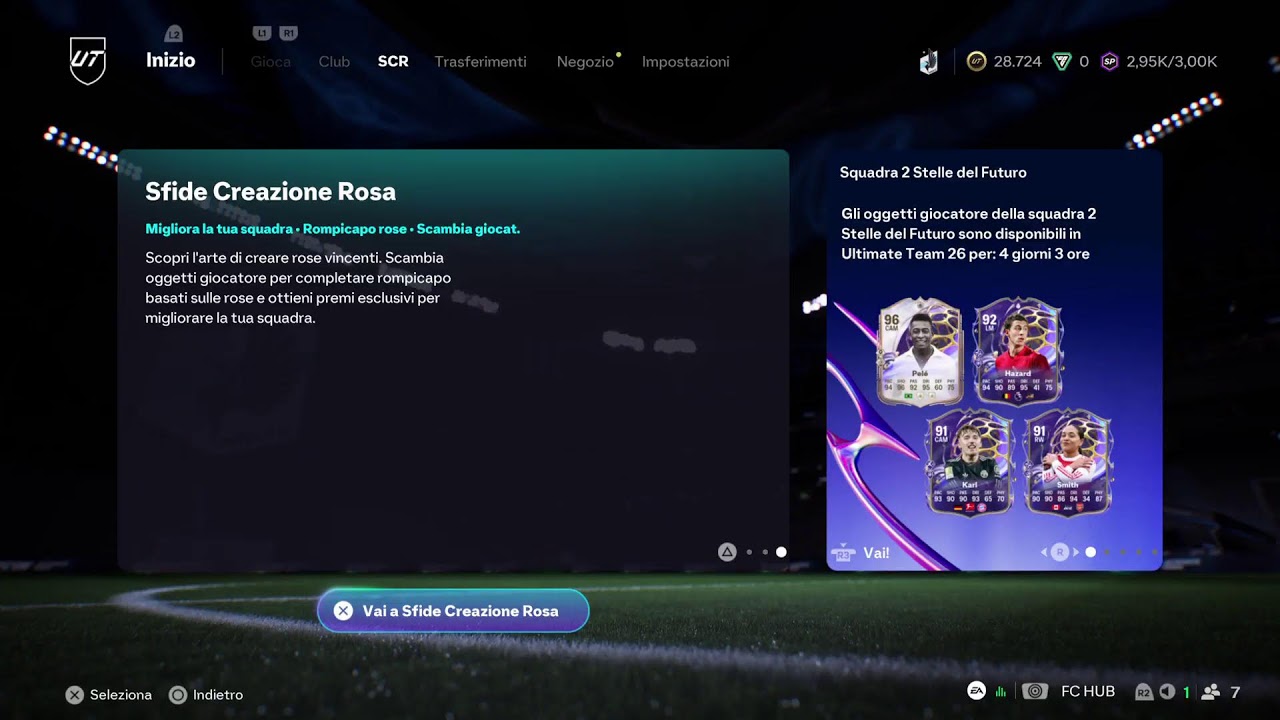Click the EA logo icon
This screenshot has height=720, width=1280.
[x=976, y=691]
